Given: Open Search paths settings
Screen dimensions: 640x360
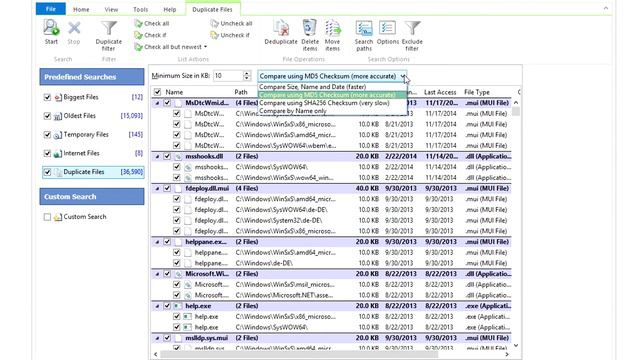Looking at the screenshot, I should pyautogui.click(x=364, y=36).
